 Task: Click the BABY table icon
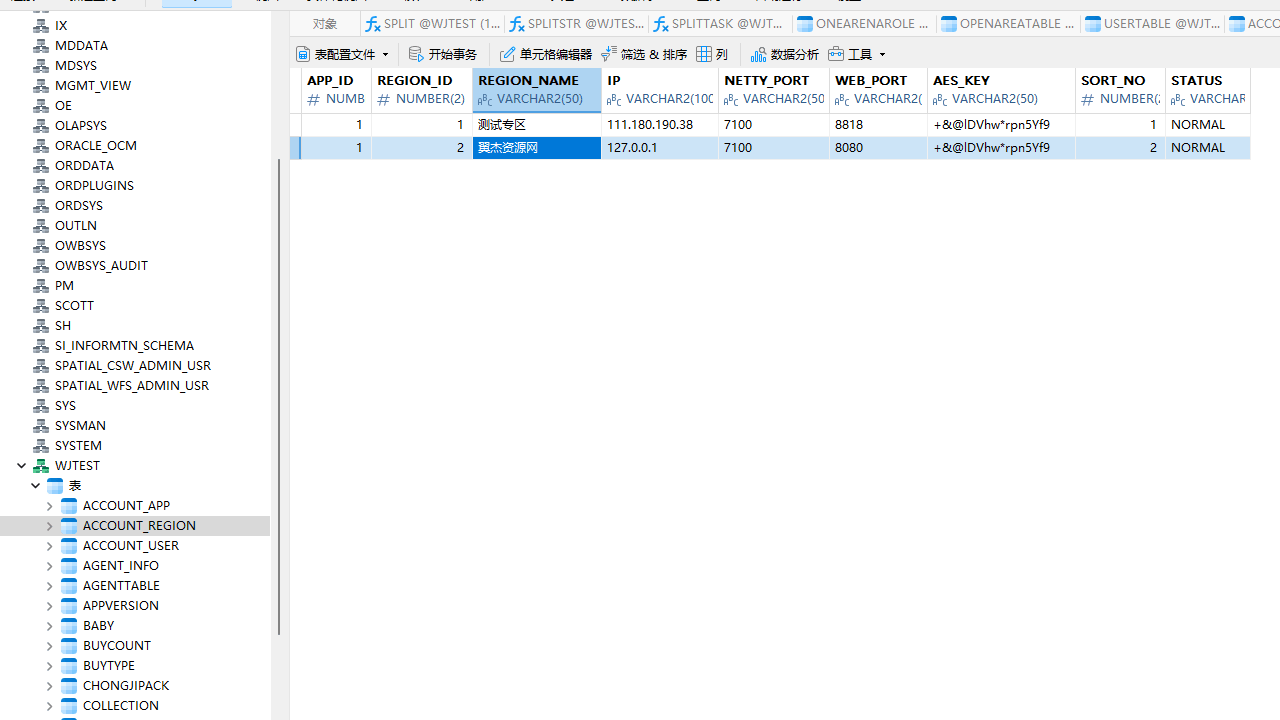[x=69, y=626]
